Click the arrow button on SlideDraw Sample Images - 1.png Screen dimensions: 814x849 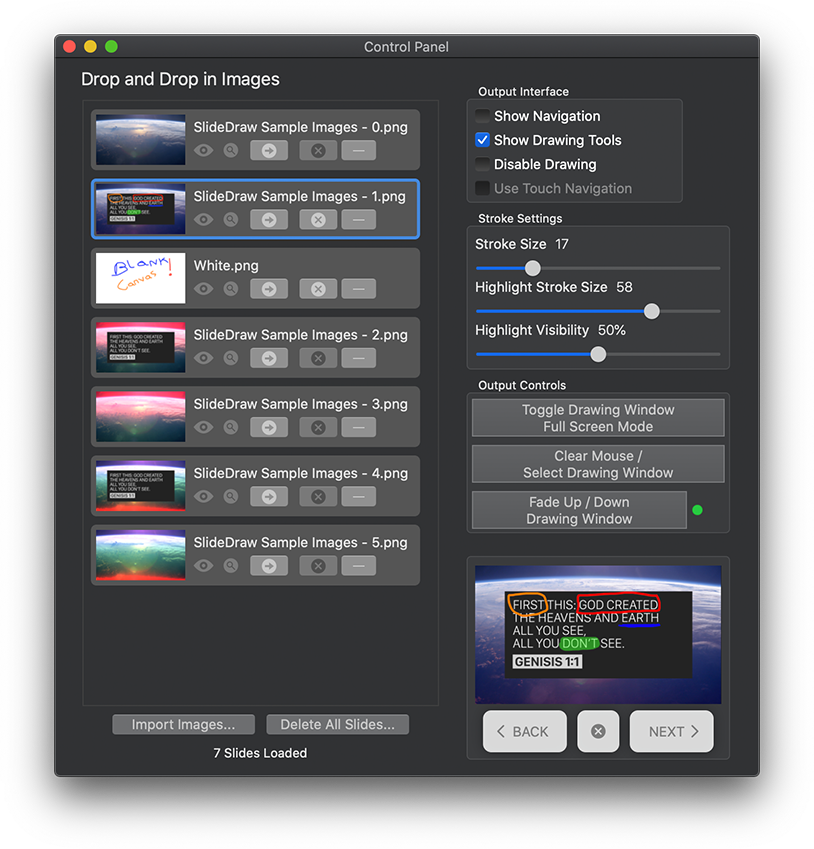point(269,220)
